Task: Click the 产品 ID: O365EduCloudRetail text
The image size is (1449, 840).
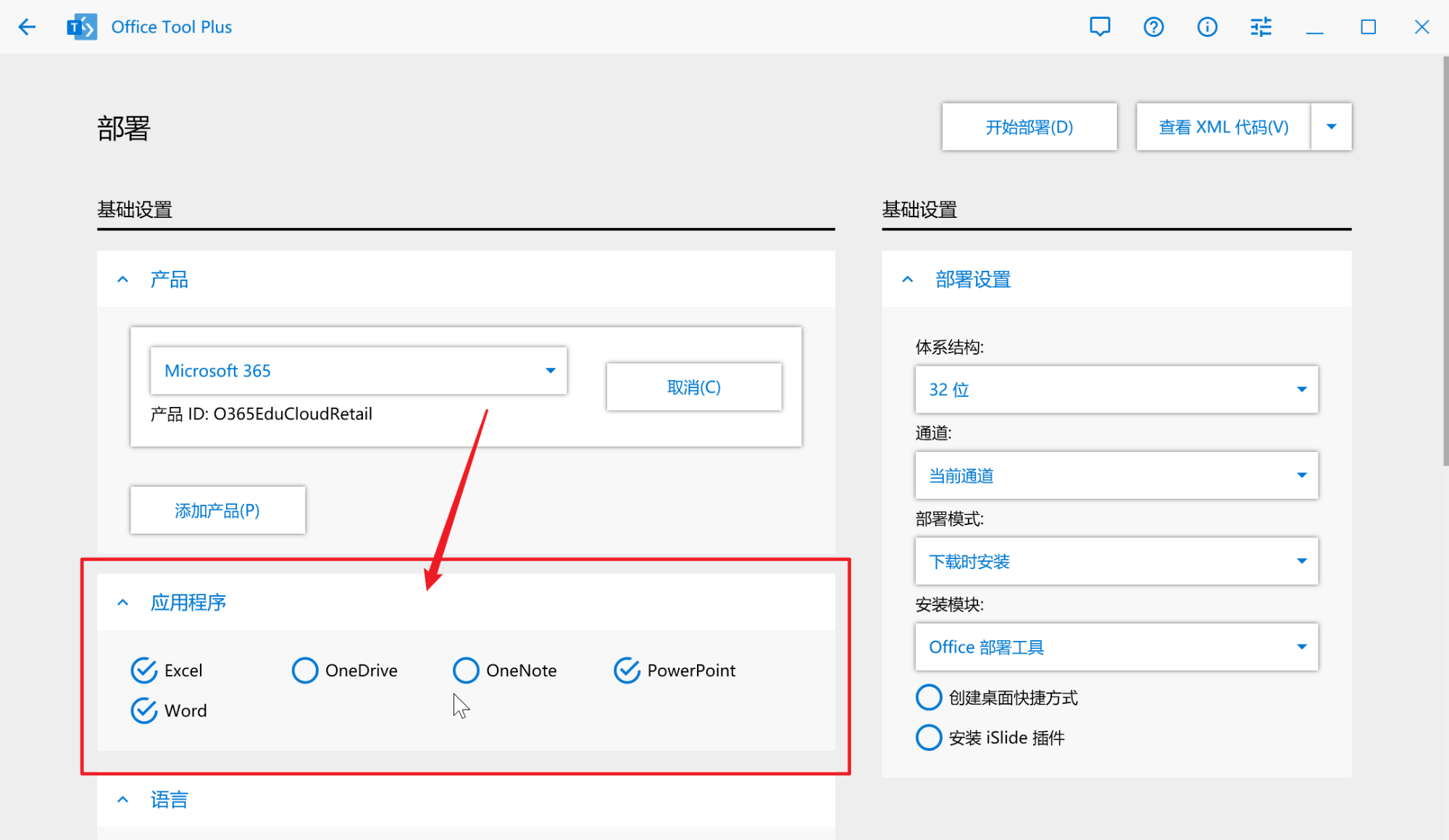Action: tap(262, 414)
